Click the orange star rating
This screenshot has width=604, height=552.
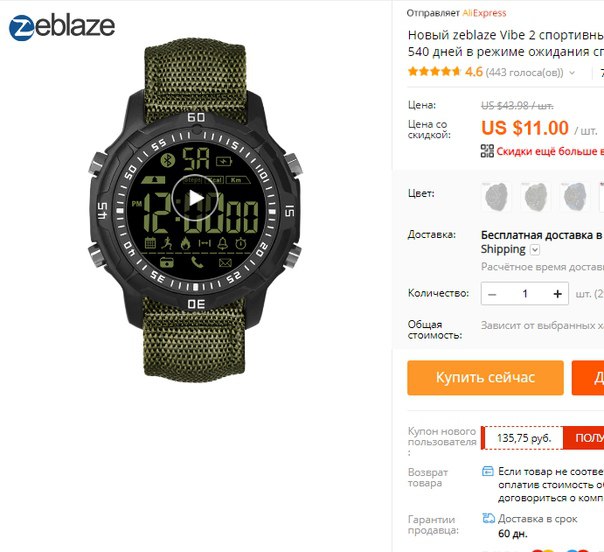(x=434, y=72)
